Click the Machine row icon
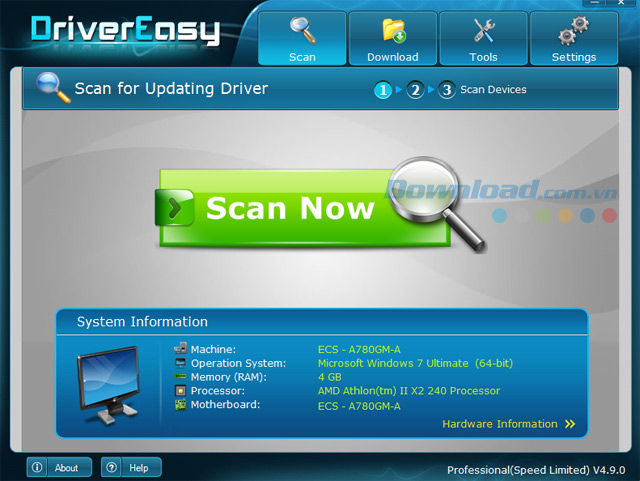The height and width of the screenshot is (481, 640). [180, 348]
